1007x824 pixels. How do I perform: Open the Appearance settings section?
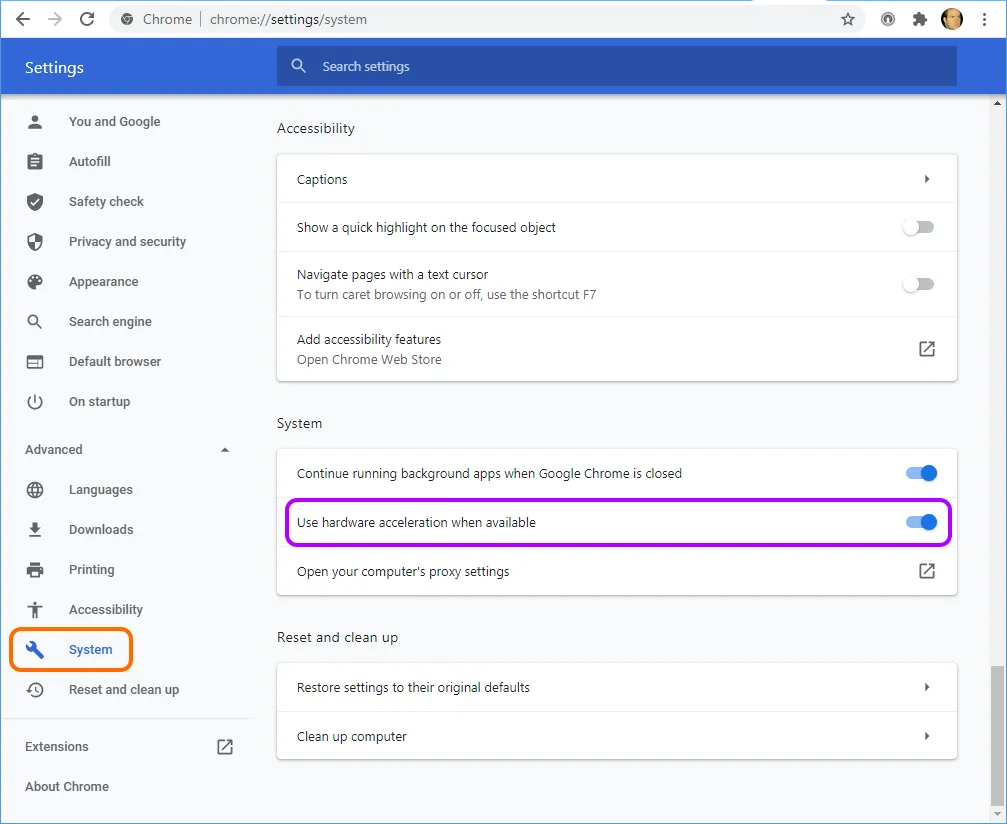point(103,281)
